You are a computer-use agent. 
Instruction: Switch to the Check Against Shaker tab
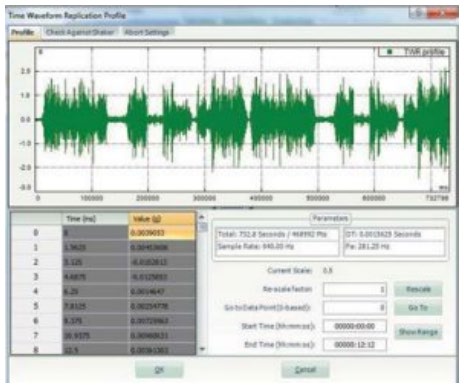coord(80,32)
